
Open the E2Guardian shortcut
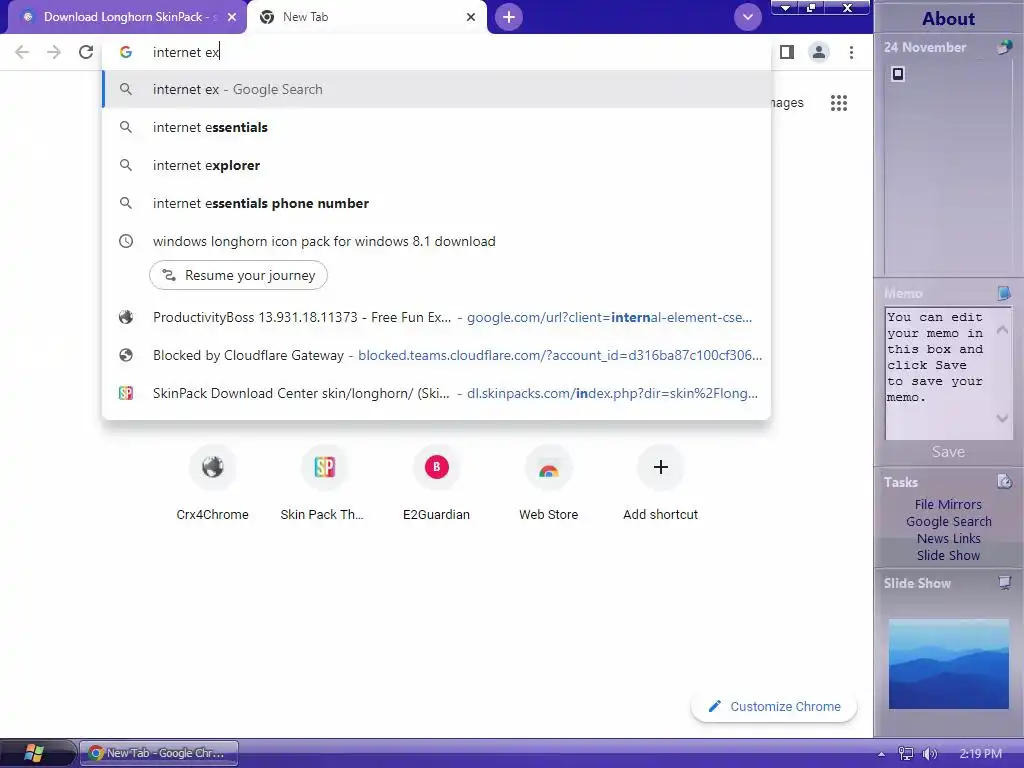436,483
